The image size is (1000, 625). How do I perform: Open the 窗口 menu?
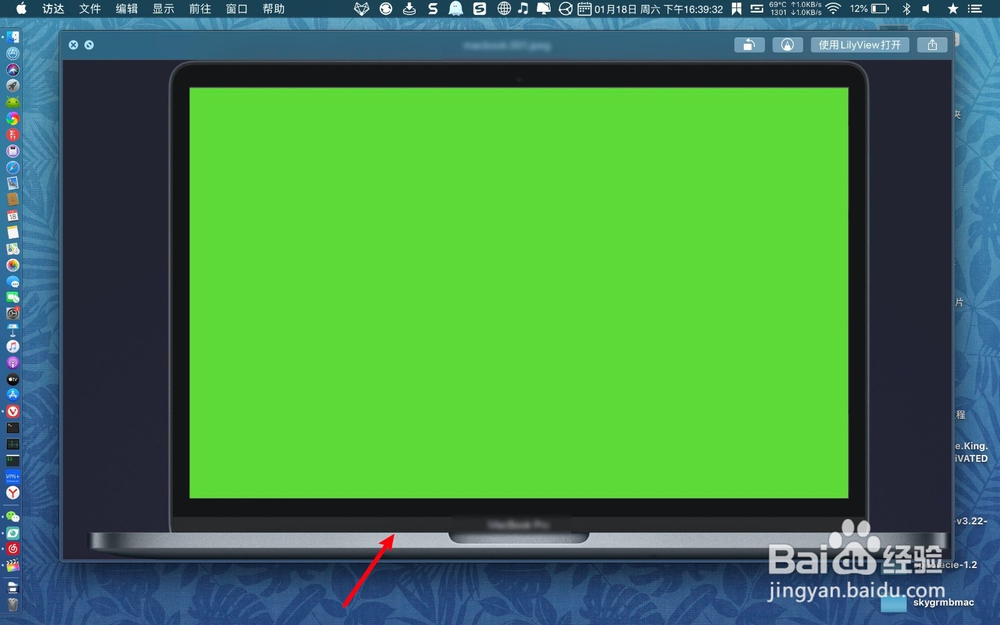[x=237, y=8]
